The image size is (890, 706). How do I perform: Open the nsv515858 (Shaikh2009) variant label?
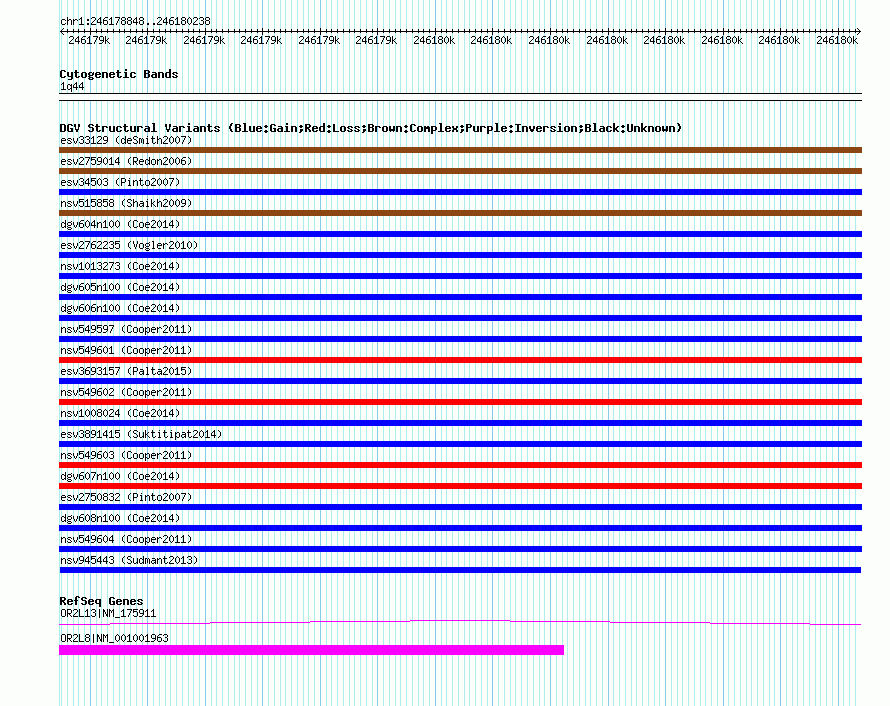point(126,203)
